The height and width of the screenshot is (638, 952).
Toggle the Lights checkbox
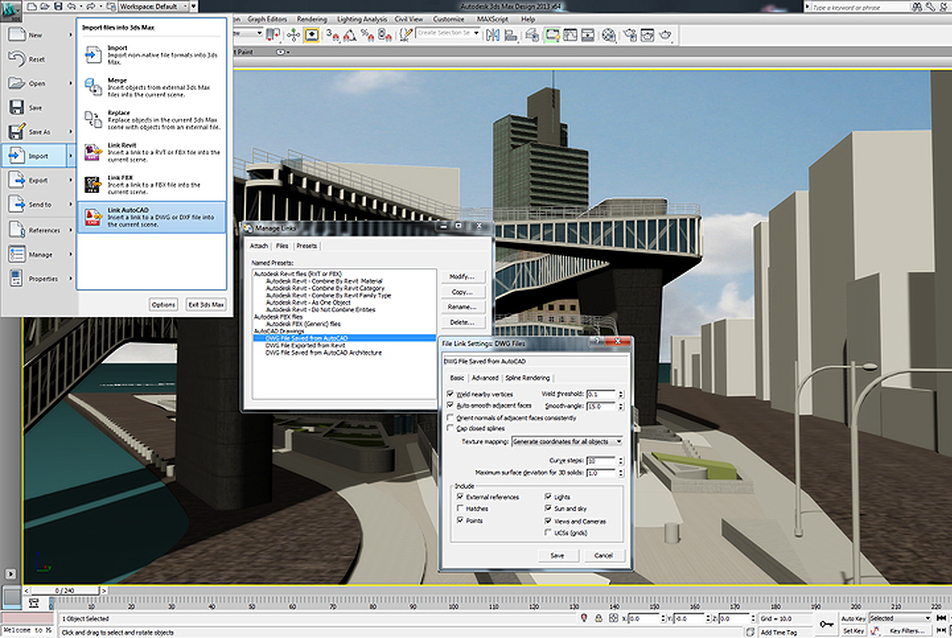click(x=548, y=497)
